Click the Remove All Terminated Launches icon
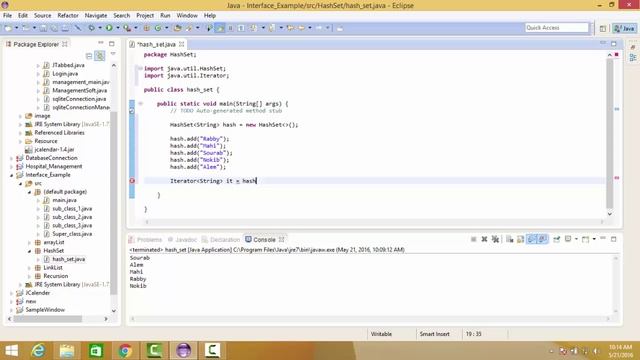Screen dimensions: 640x360 point(495,239)
